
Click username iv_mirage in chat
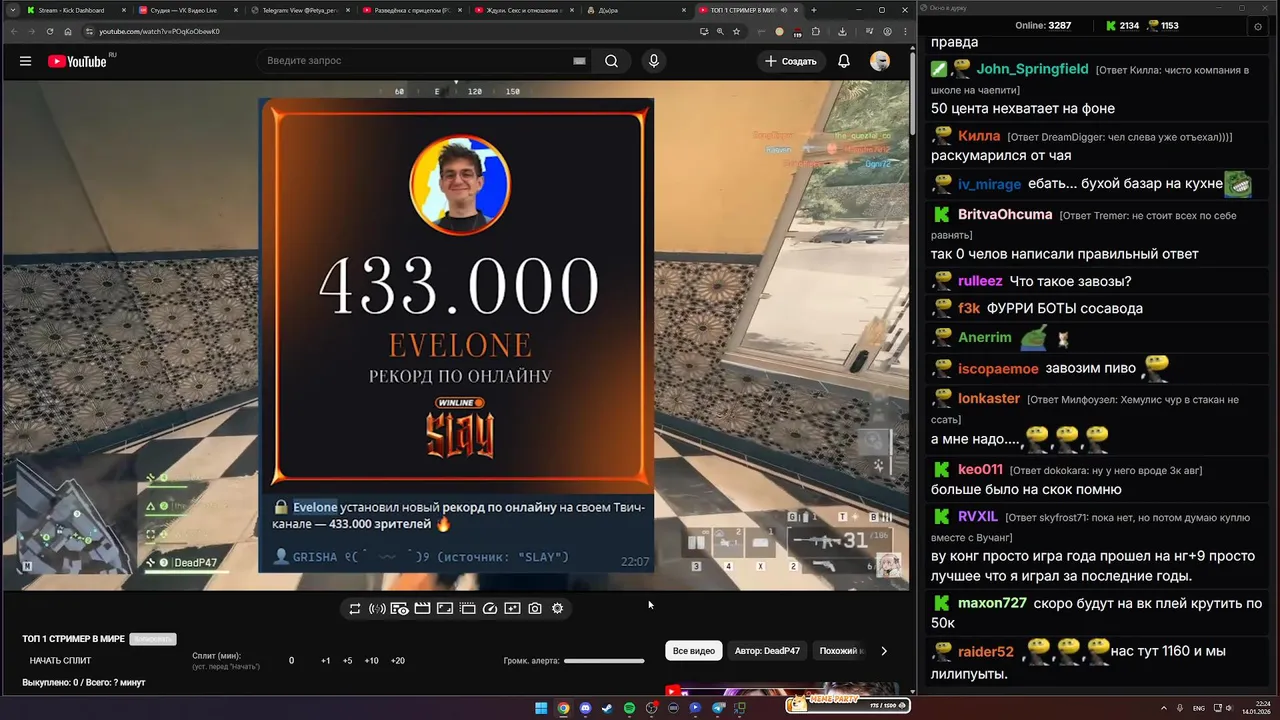tap(989, 184)
